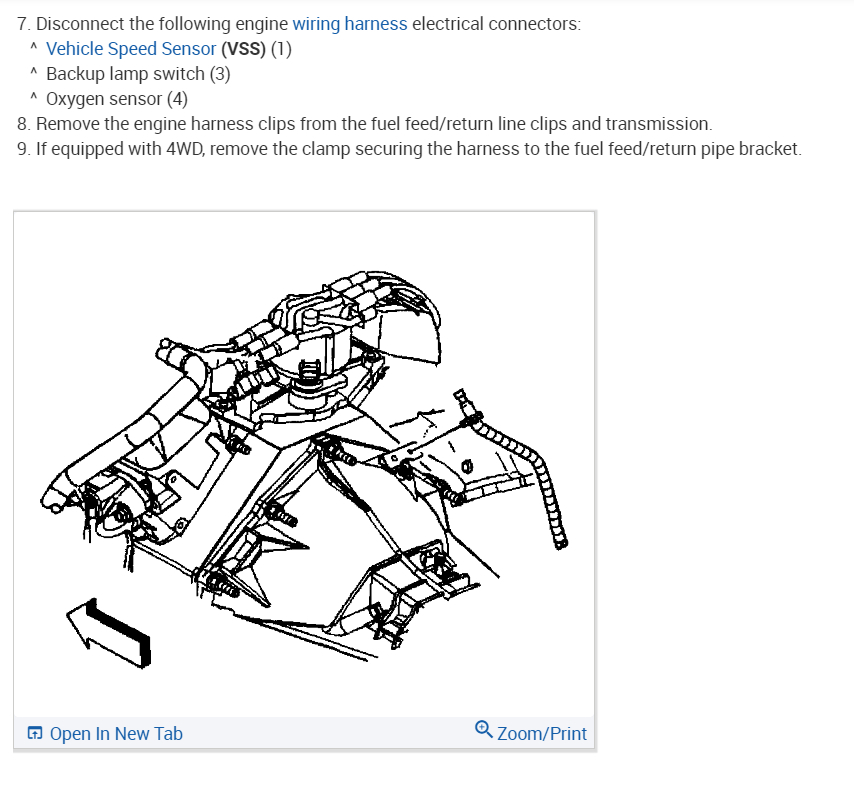Viewport: 854px width, 788px height.
Task: Click the Open In New Tab icon
Action: (x=35, y=733)
